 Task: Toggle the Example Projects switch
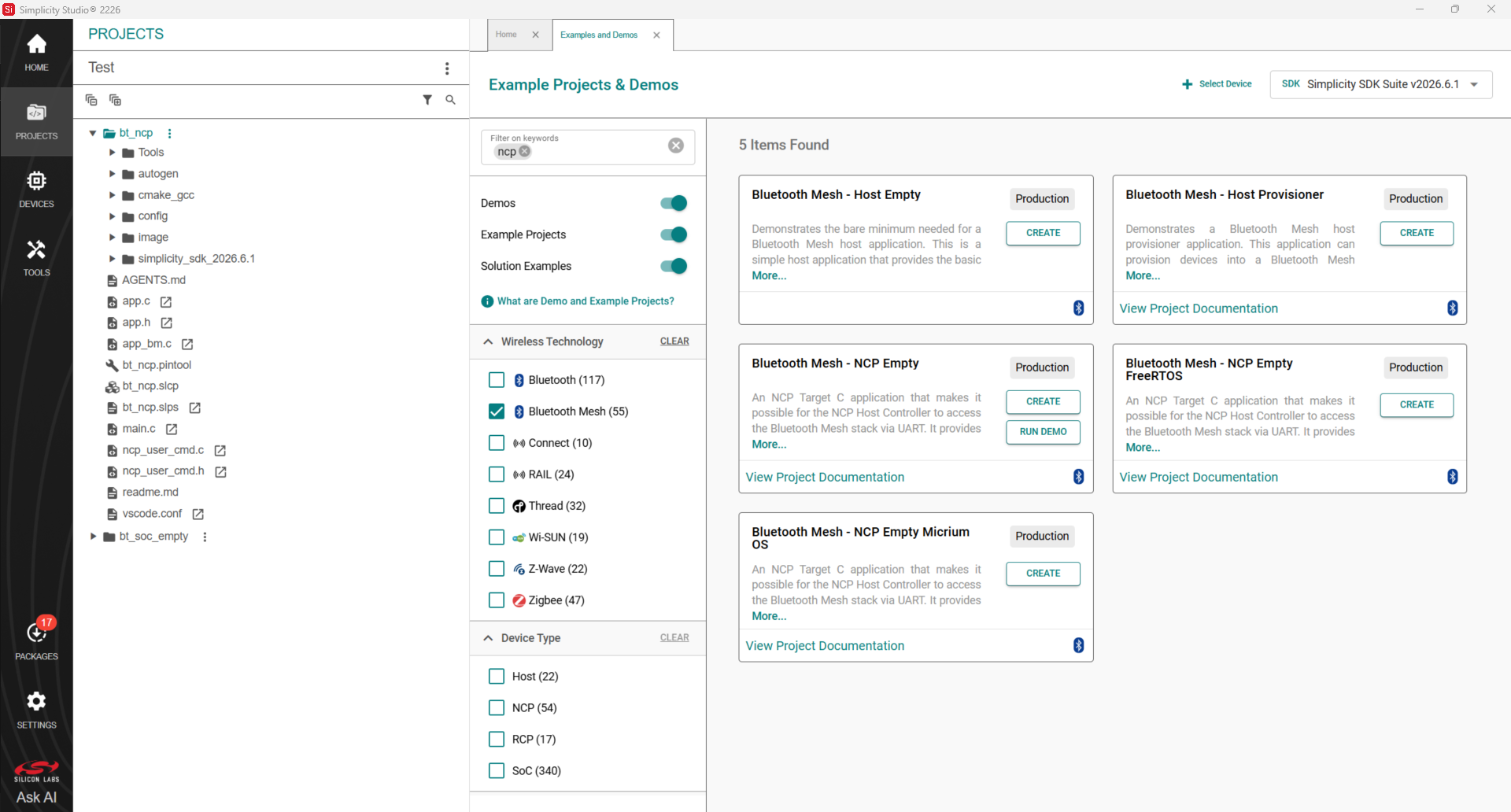[x=674, y=234]
